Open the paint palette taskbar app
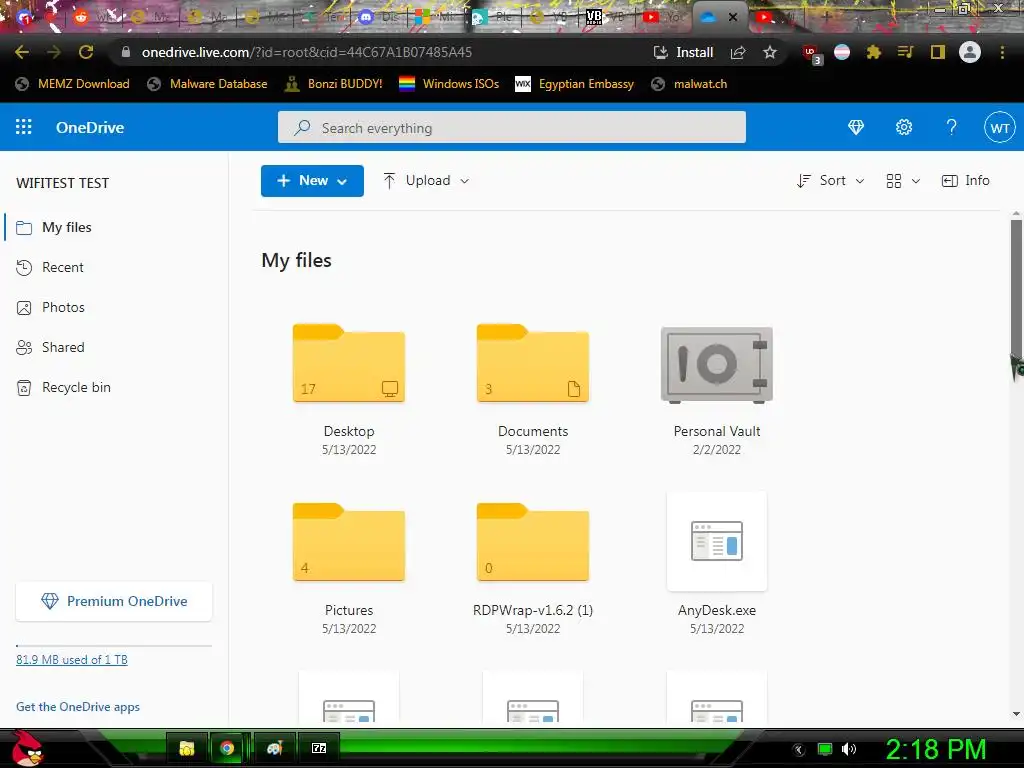Screen dimensions: 1024x768 tap(274, 748)
